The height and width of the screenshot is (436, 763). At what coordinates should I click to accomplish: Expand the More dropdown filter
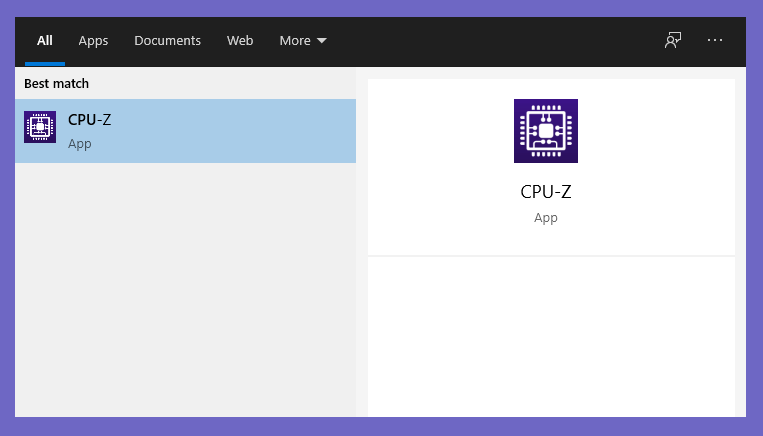click(x=303, y=41)
